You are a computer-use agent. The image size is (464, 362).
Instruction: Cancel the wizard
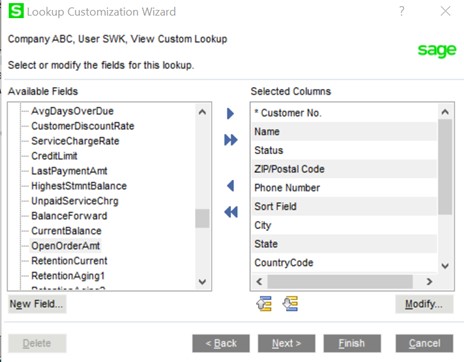[x=424, y=343]
